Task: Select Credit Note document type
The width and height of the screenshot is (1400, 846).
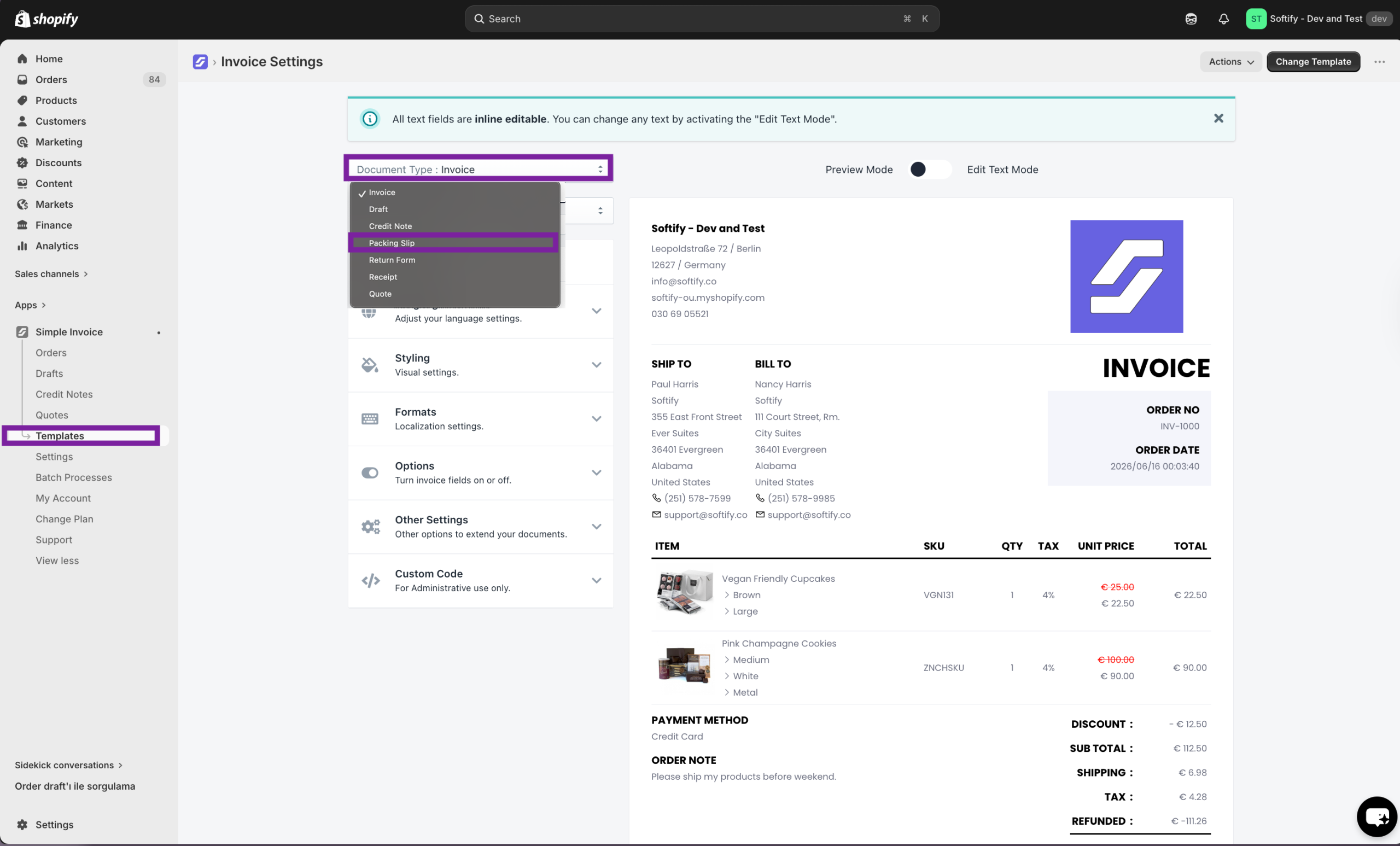Action: pos(454,226)
